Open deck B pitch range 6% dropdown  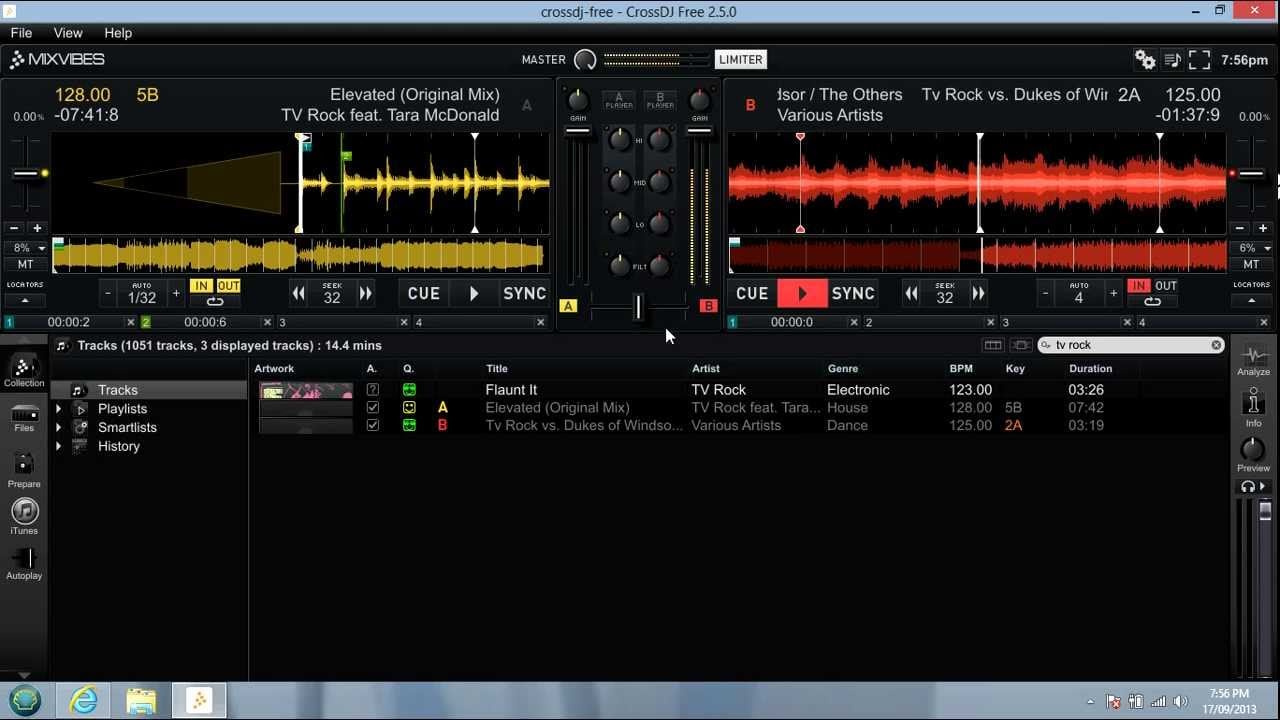click(1253, 248)
